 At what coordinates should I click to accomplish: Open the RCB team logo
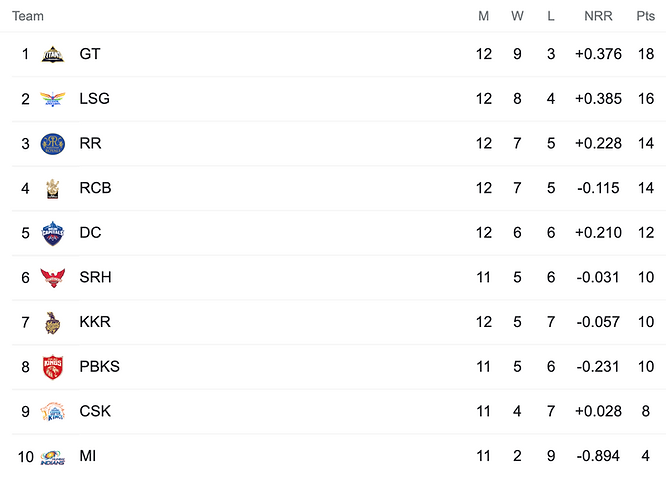click(x=53, y=189)
